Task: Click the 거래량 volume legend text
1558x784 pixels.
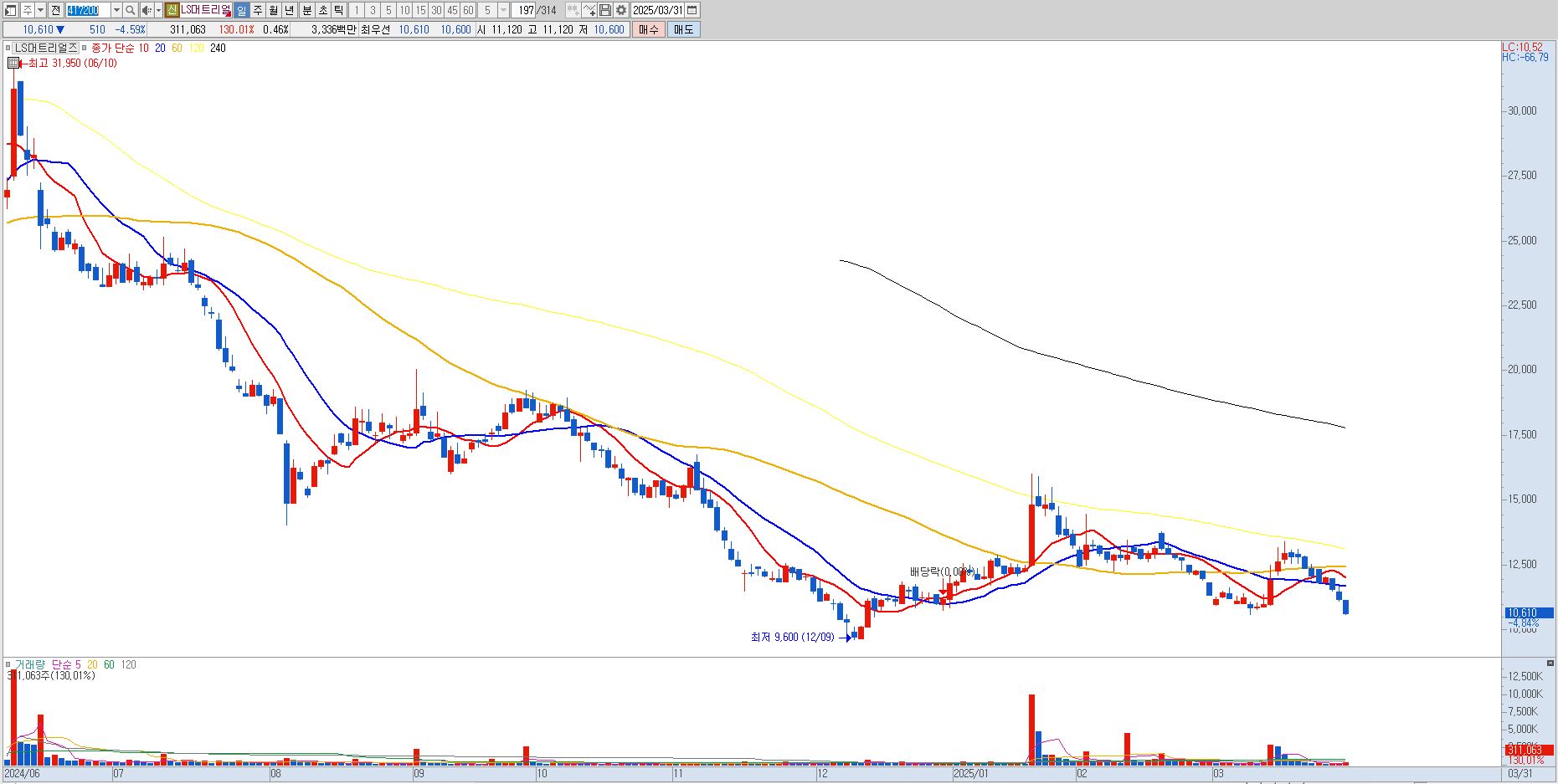Action: pyautogui.click(x=30, y=664)
